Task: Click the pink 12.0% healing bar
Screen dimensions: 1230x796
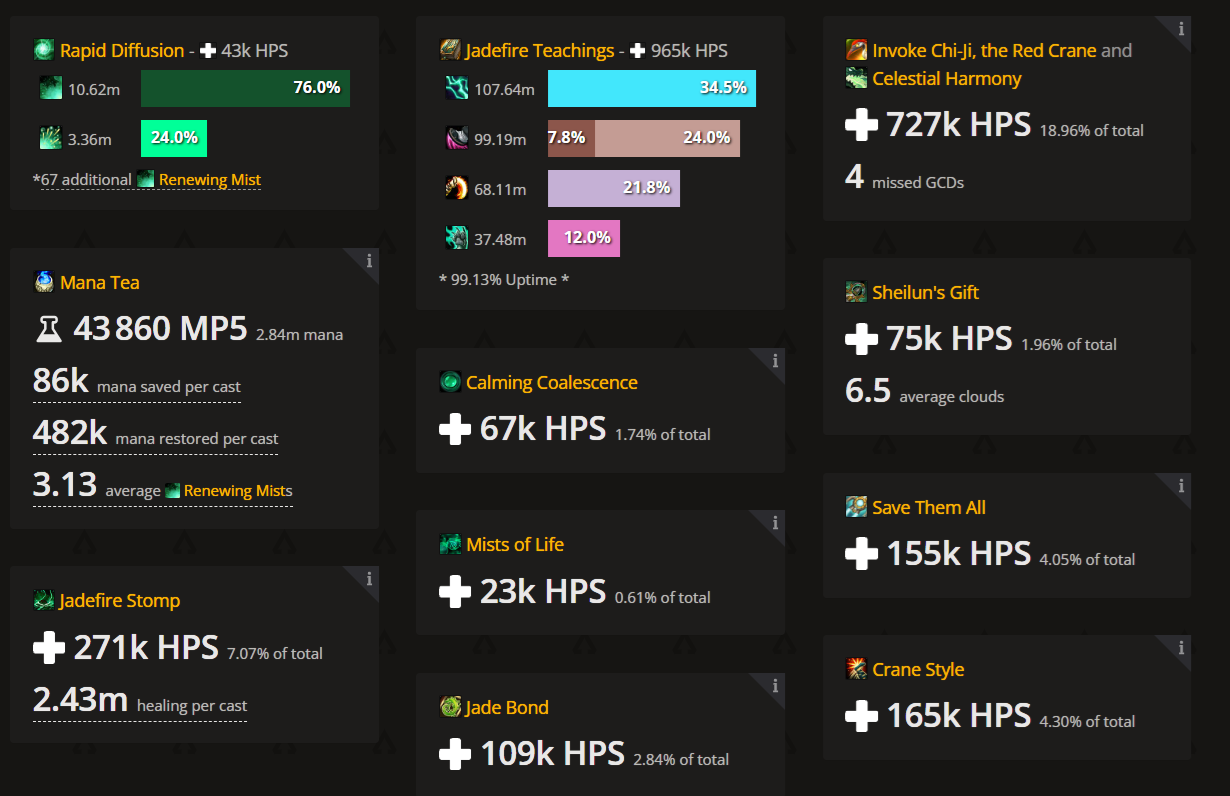Action: click(x=584, y=238)
